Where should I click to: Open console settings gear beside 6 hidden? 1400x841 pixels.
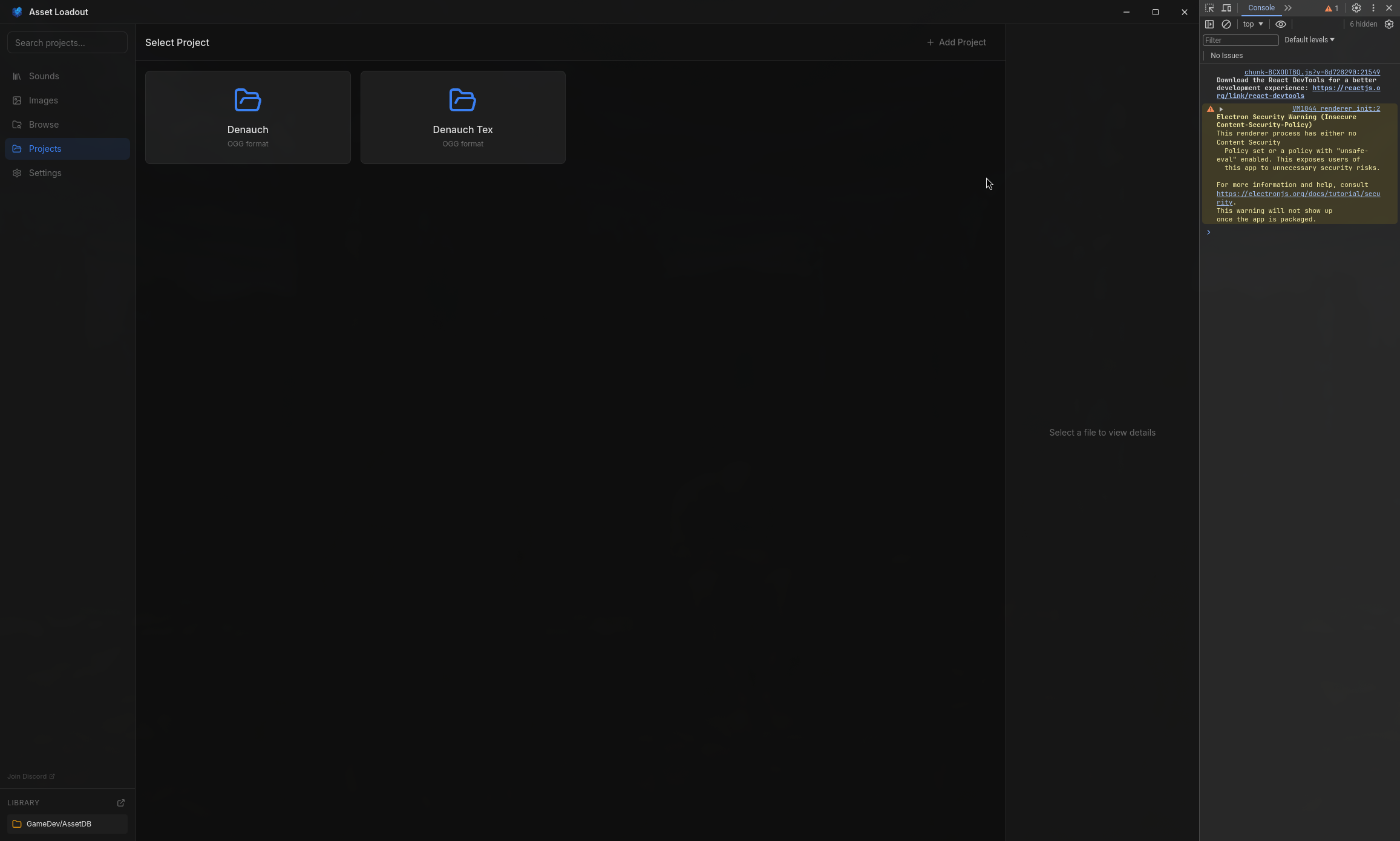[x=1389, y=24]
